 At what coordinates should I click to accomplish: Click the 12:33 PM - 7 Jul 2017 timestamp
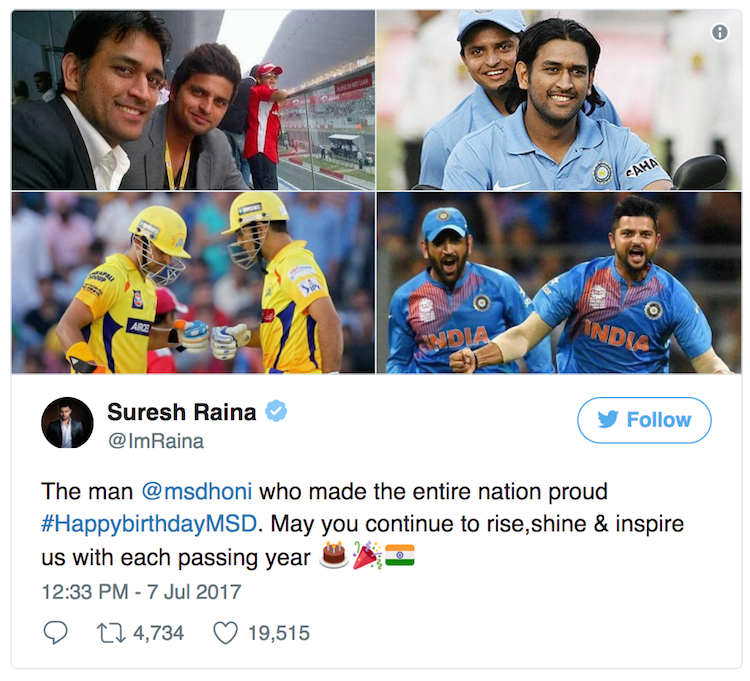pos(141,591)
